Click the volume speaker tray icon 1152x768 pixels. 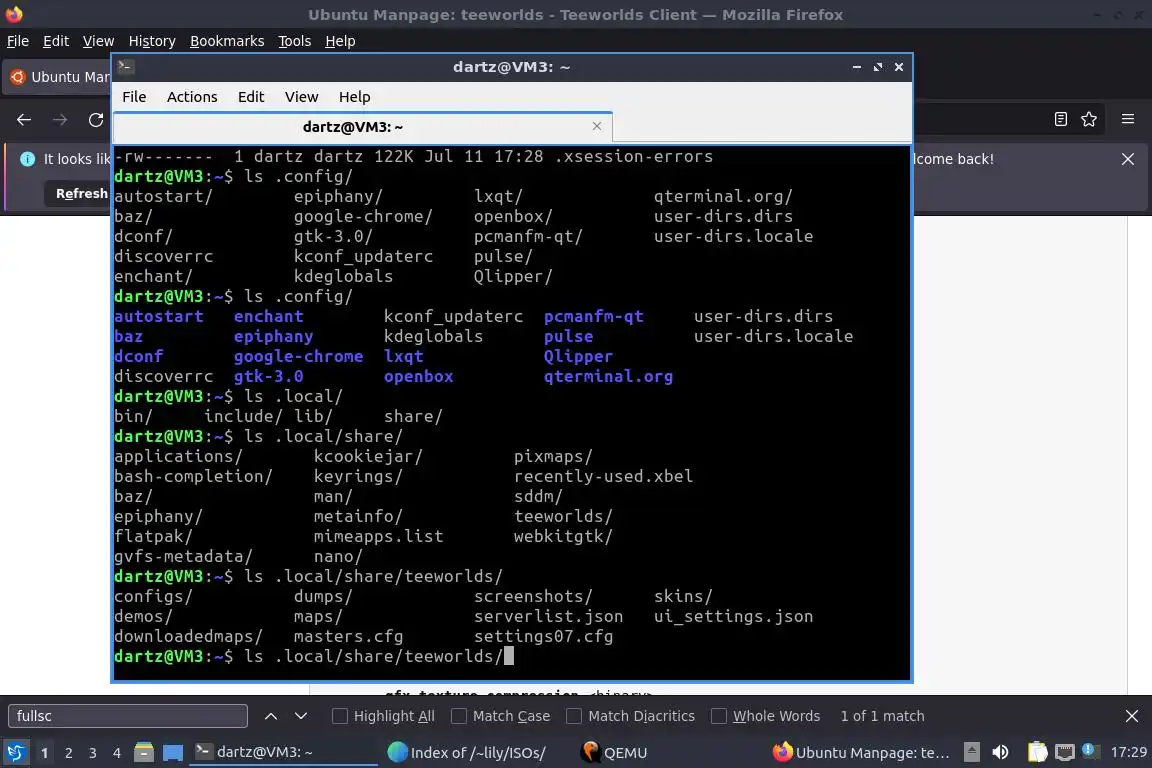click(x=1000, y=752)
